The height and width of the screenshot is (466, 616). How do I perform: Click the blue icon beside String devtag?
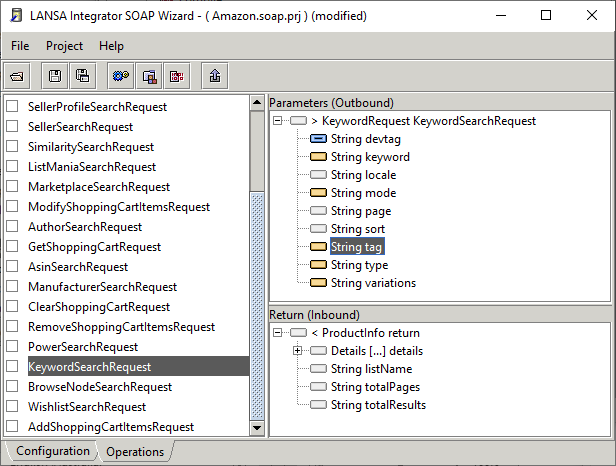pyautogui.click(x=318, y=139)
